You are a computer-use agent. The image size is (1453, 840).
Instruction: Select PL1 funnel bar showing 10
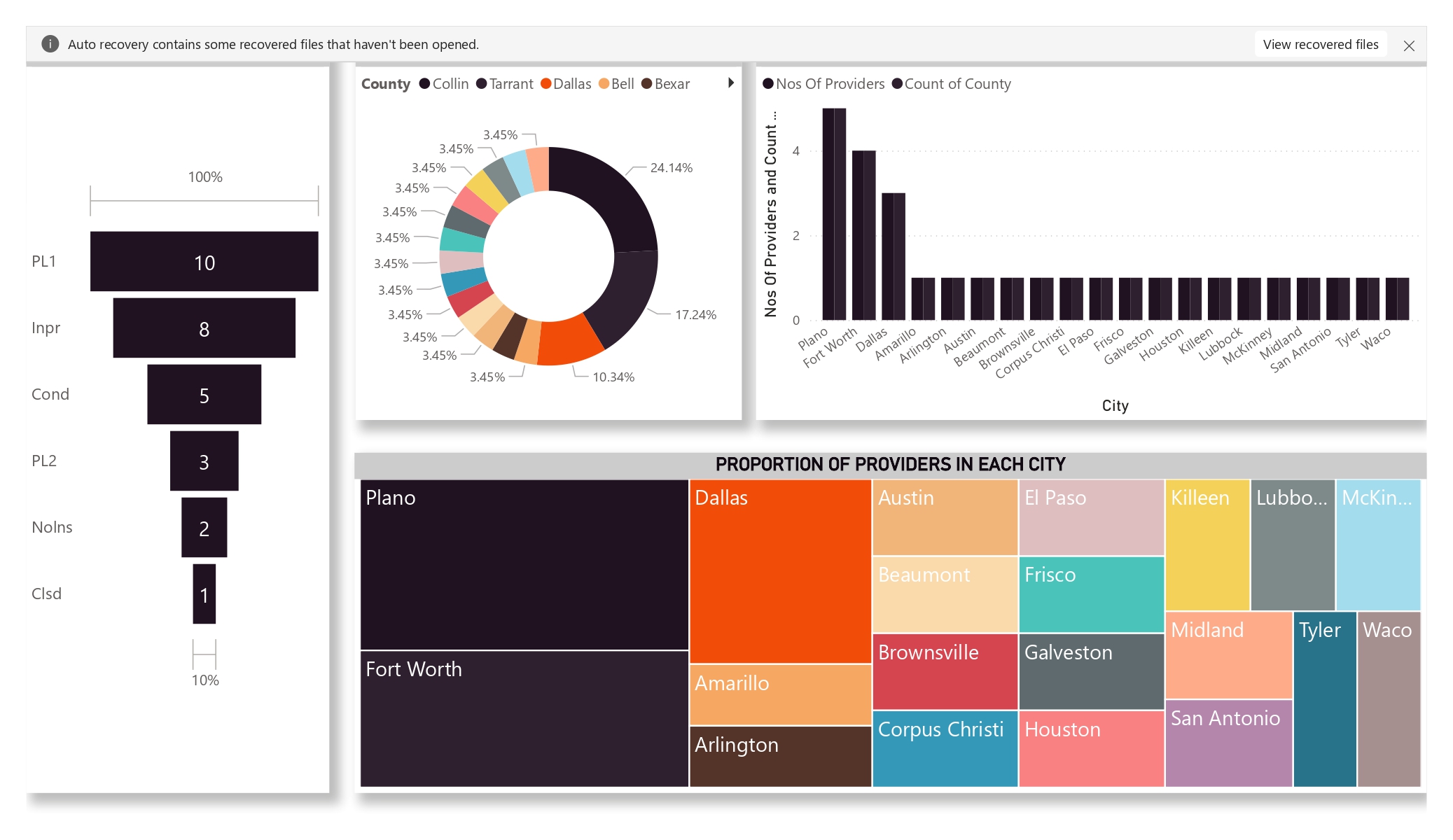coord(204,262)
